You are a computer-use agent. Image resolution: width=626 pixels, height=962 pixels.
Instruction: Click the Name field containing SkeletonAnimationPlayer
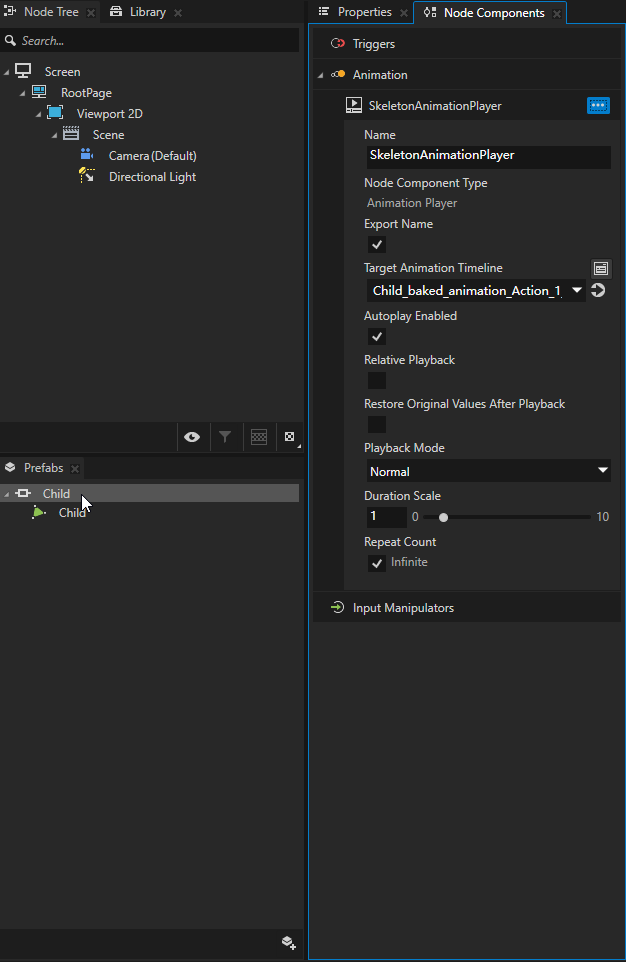pyautogui.click(x=489, y=156)
